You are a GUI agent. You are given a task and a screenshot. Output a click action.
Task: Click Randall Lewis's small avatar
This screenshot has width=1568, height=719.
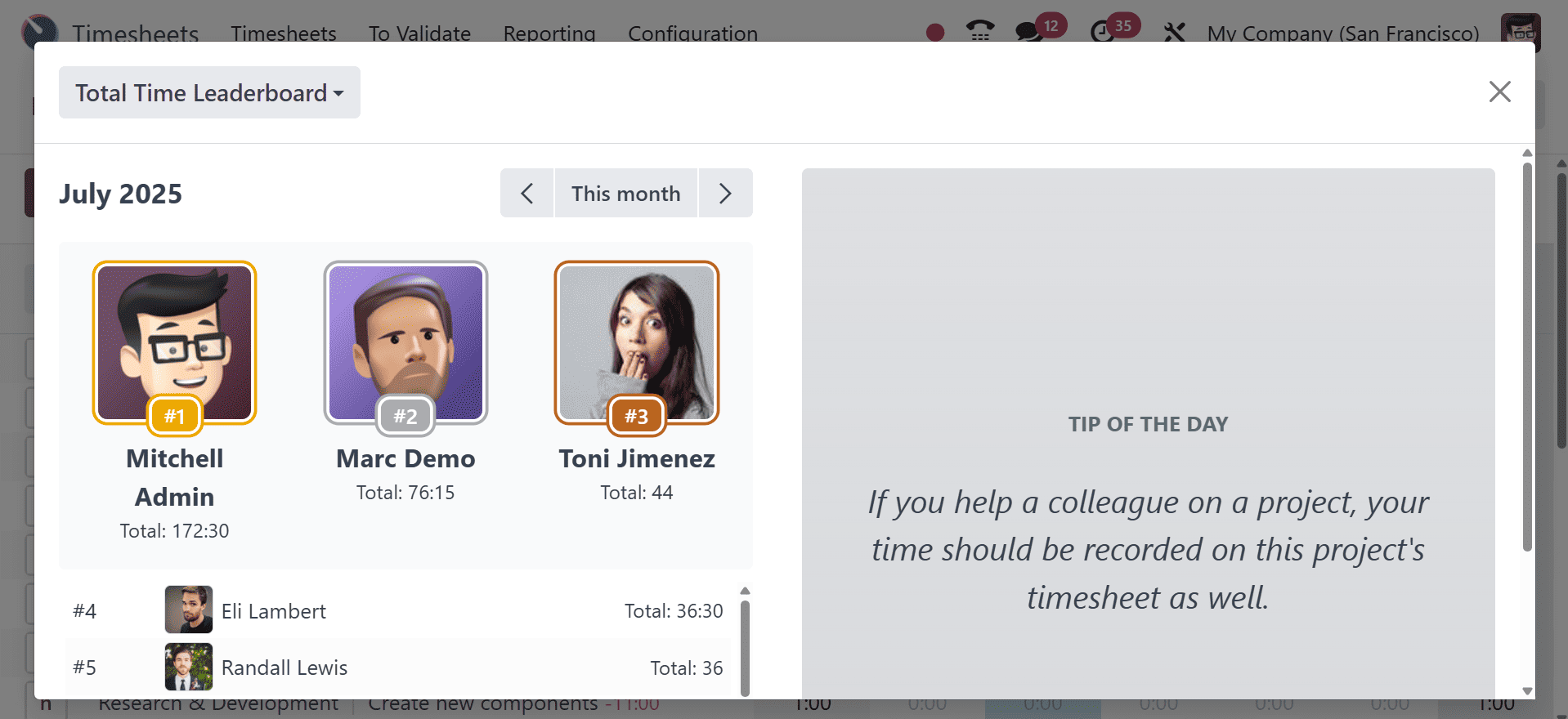click(189, 667)
